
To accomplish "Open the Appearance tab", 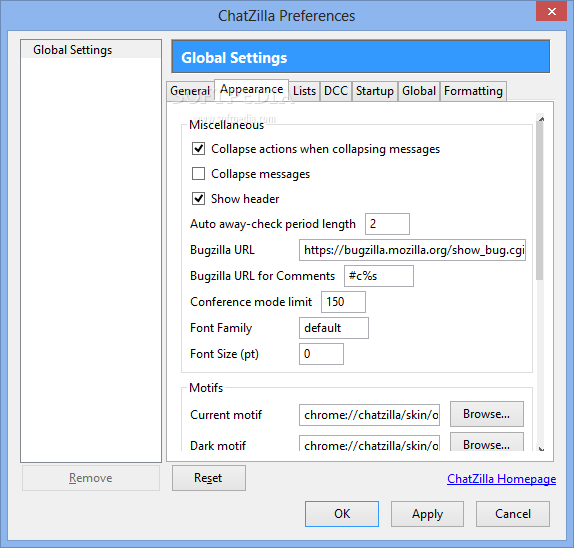I will (251, 89).
